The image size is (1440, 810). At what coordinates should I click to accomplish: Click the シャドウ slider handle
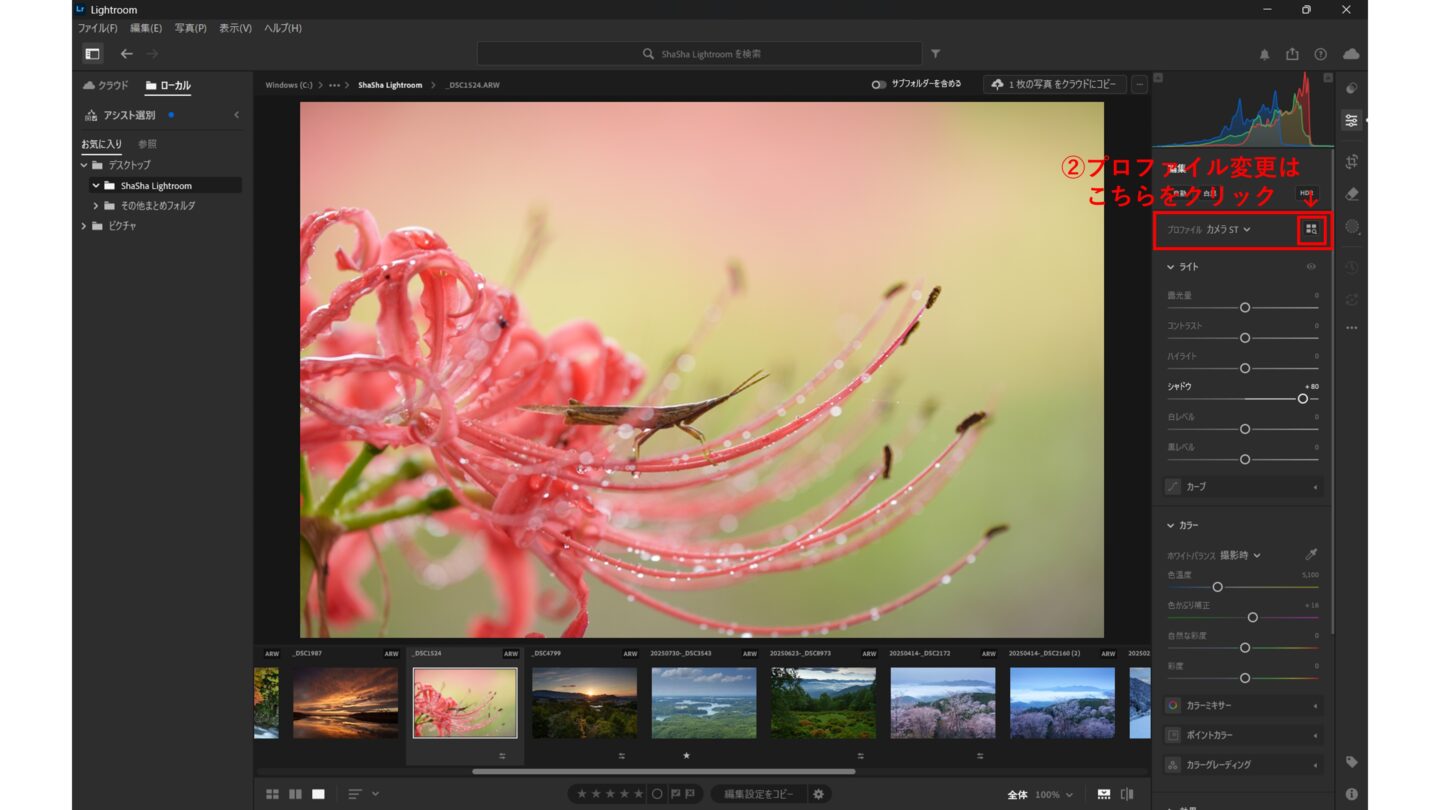(1302, 398)
